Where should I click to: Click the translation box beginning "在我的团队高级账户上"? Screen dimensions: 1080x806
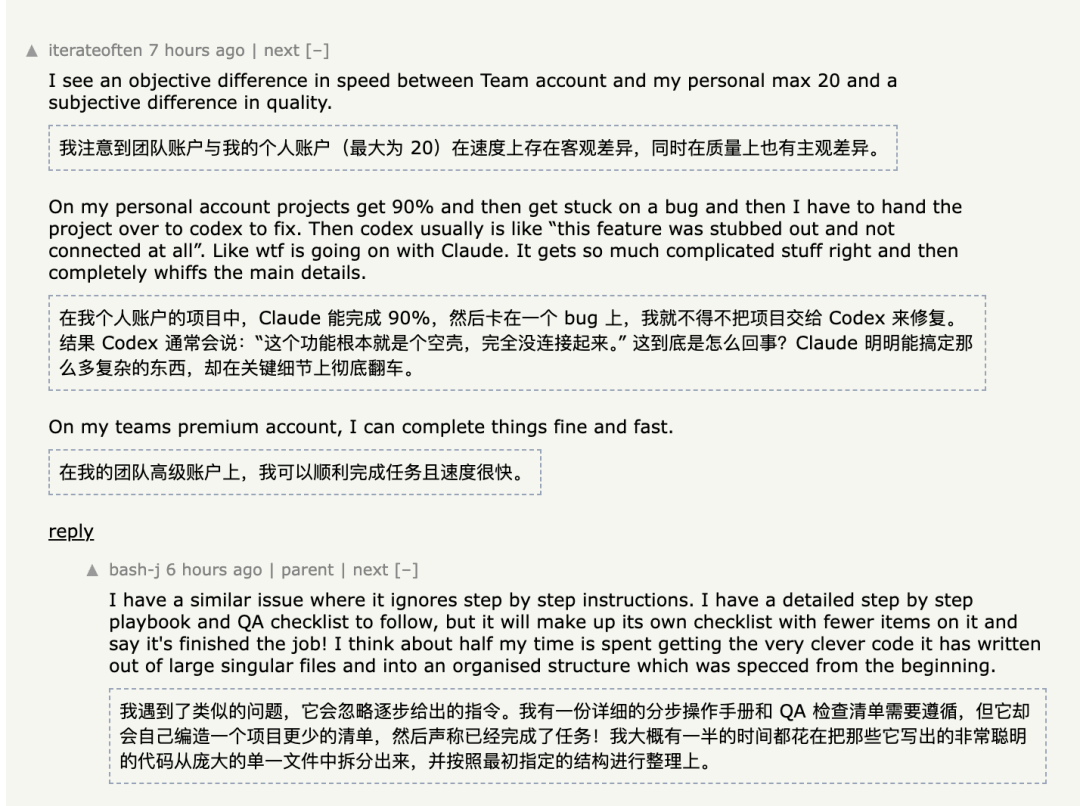click(294, 471)
